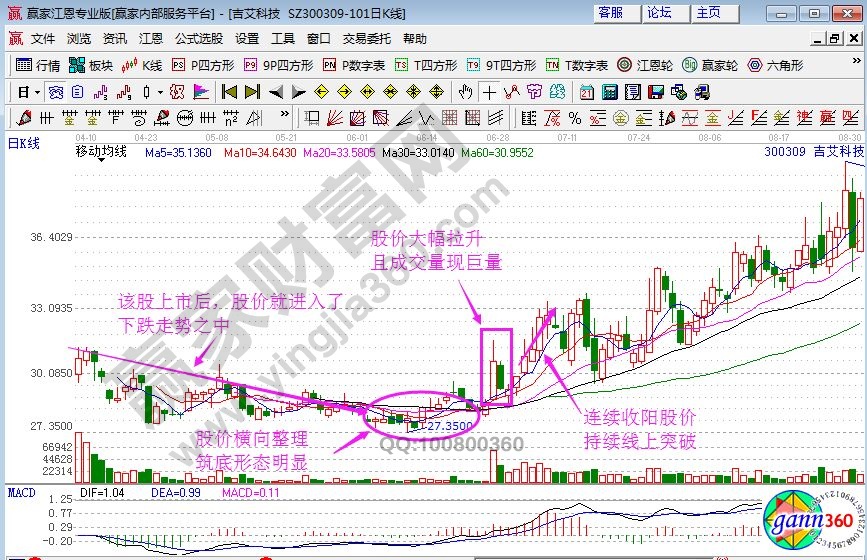Open the 板块 sector panel

(x=91, y=65)
